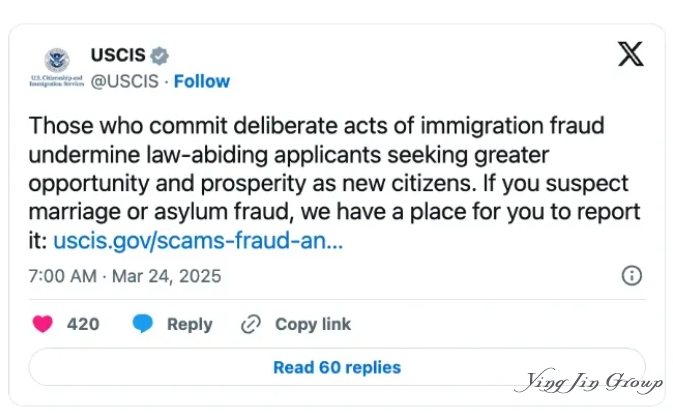673x413 pixels.
Task: Open the circled info icon near timestamp
Action: (x=632, y=275)
